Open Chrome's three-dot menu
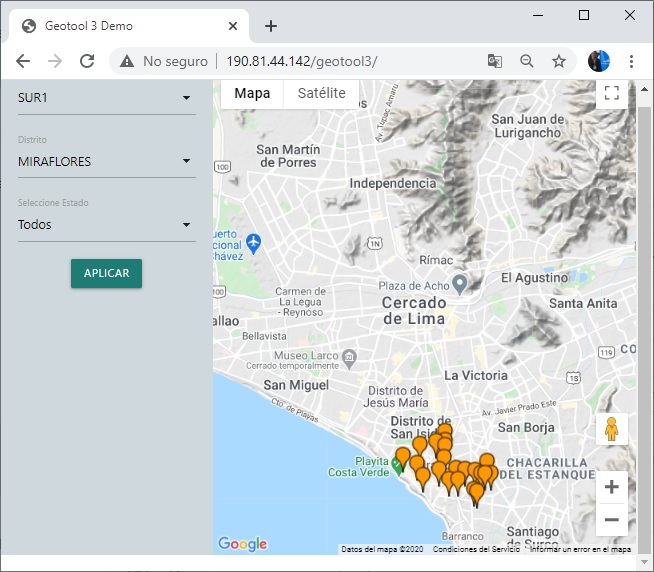 pyautogui.click(x=632, y=61)
